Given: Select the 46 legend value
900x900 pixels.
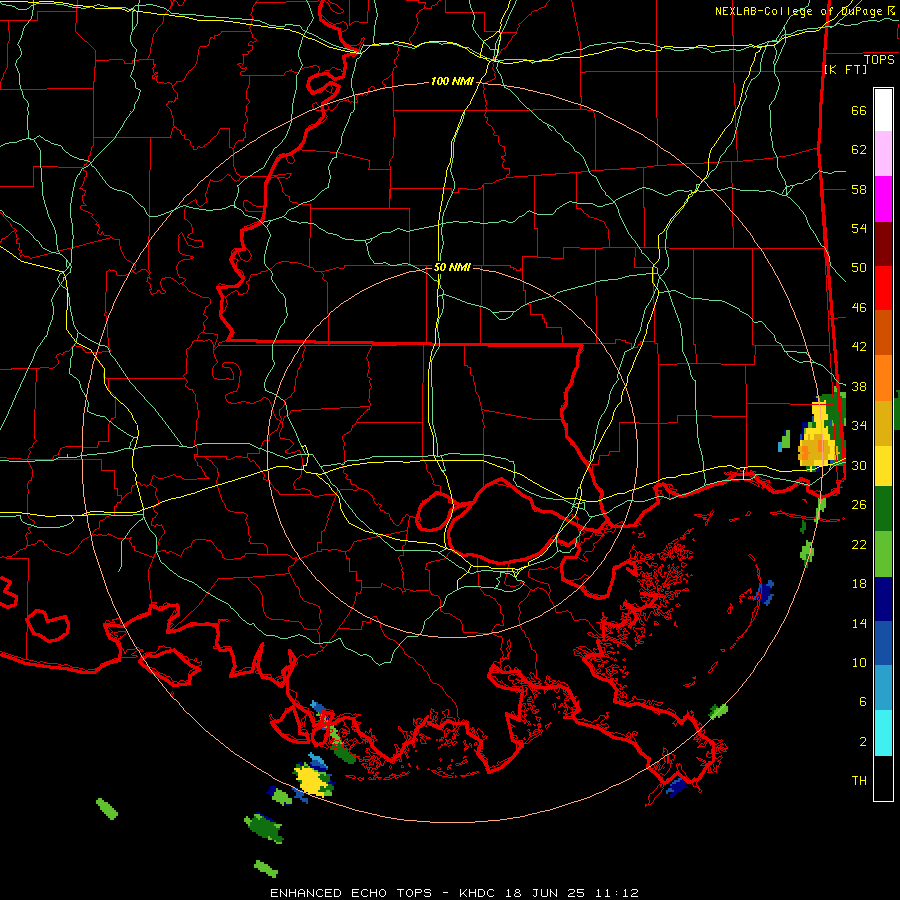Looking at the screenshot, I should pyautogui.click(x=859, y=308).
